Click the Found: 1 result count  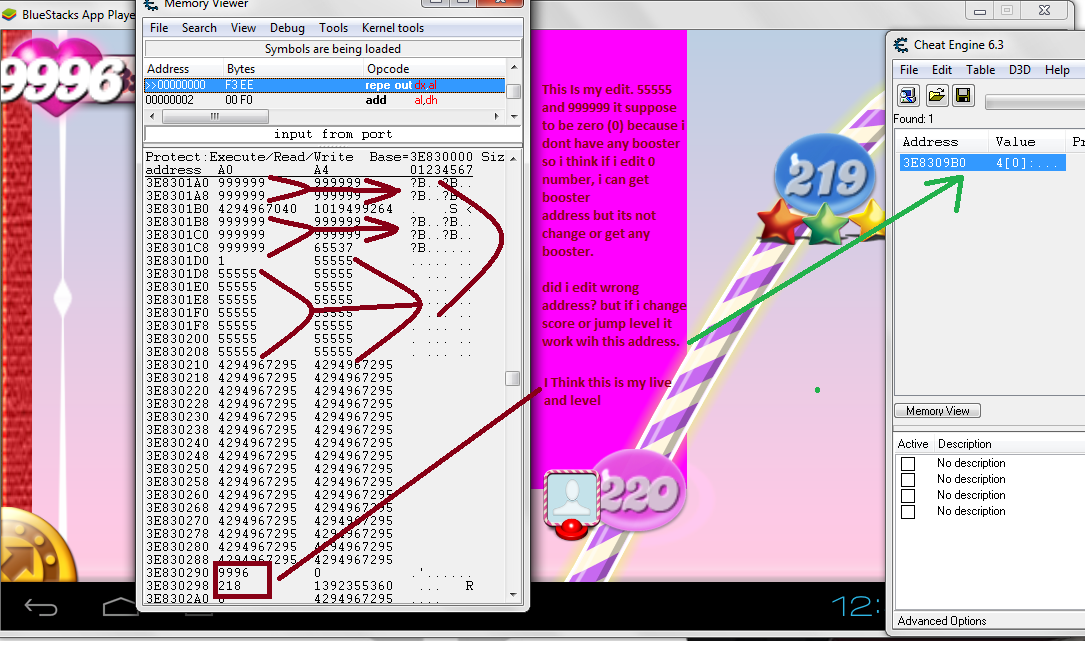pyautogui.click(x=913, y=119)
